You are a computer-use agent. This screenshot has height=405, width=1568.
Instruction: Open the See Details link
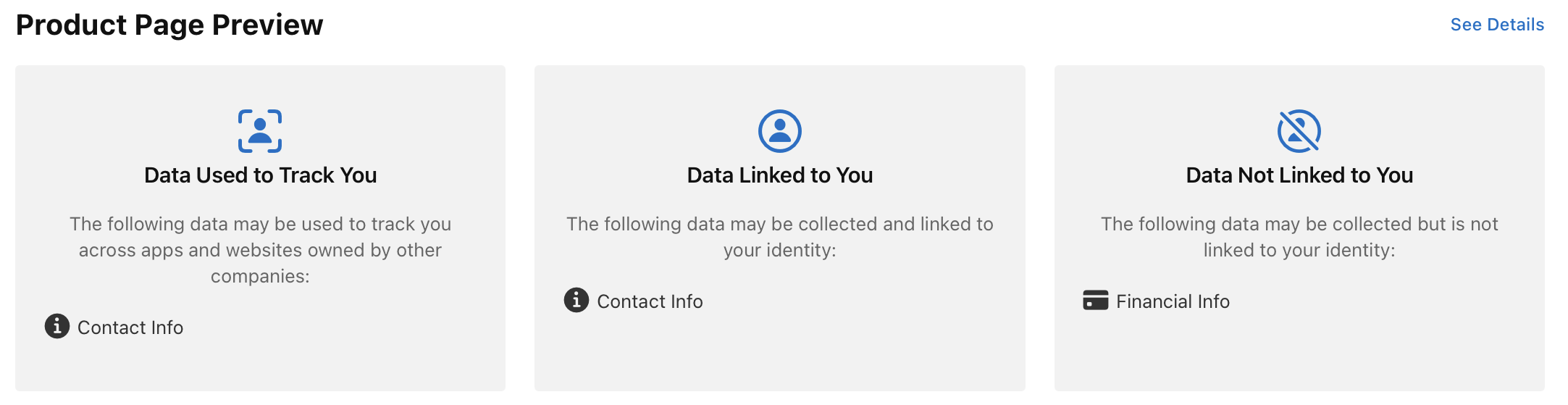[x=1496, y=25]
